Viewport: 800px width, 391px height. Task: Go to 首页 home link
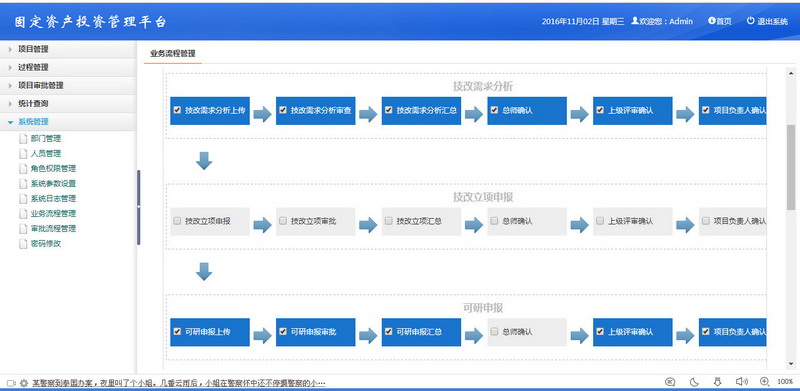coord(723,21)
